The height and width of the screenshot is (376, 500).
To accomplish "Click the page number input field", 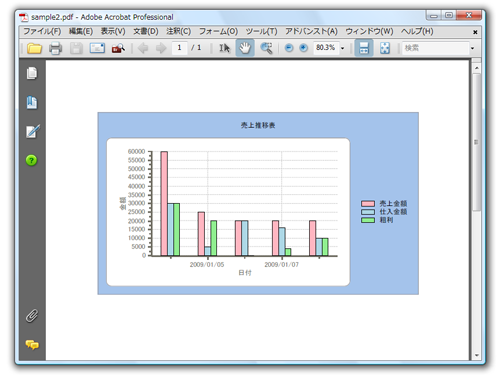I will pyautogui.click(x=180, y=48).
